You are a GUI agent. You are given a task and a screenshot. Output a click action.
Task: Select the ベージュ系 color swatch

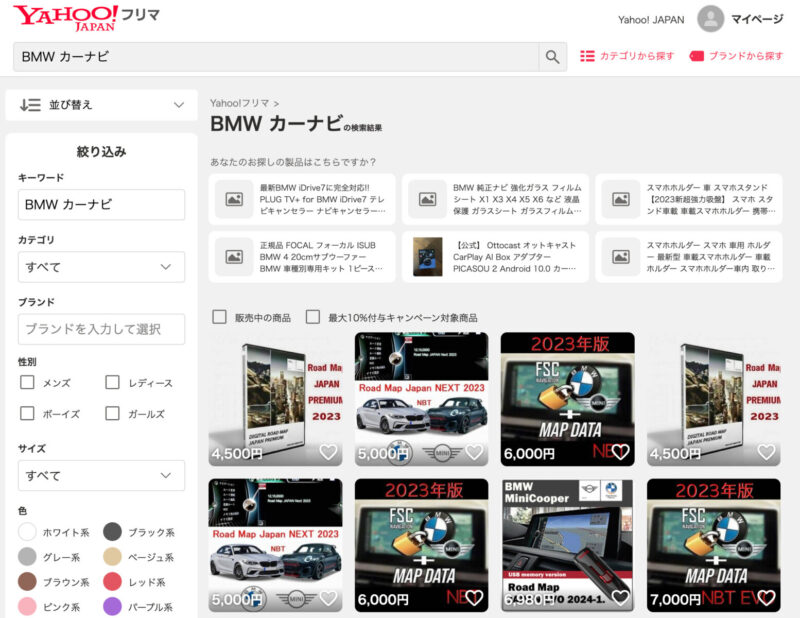pyautogui.click(x=112, y=557)
